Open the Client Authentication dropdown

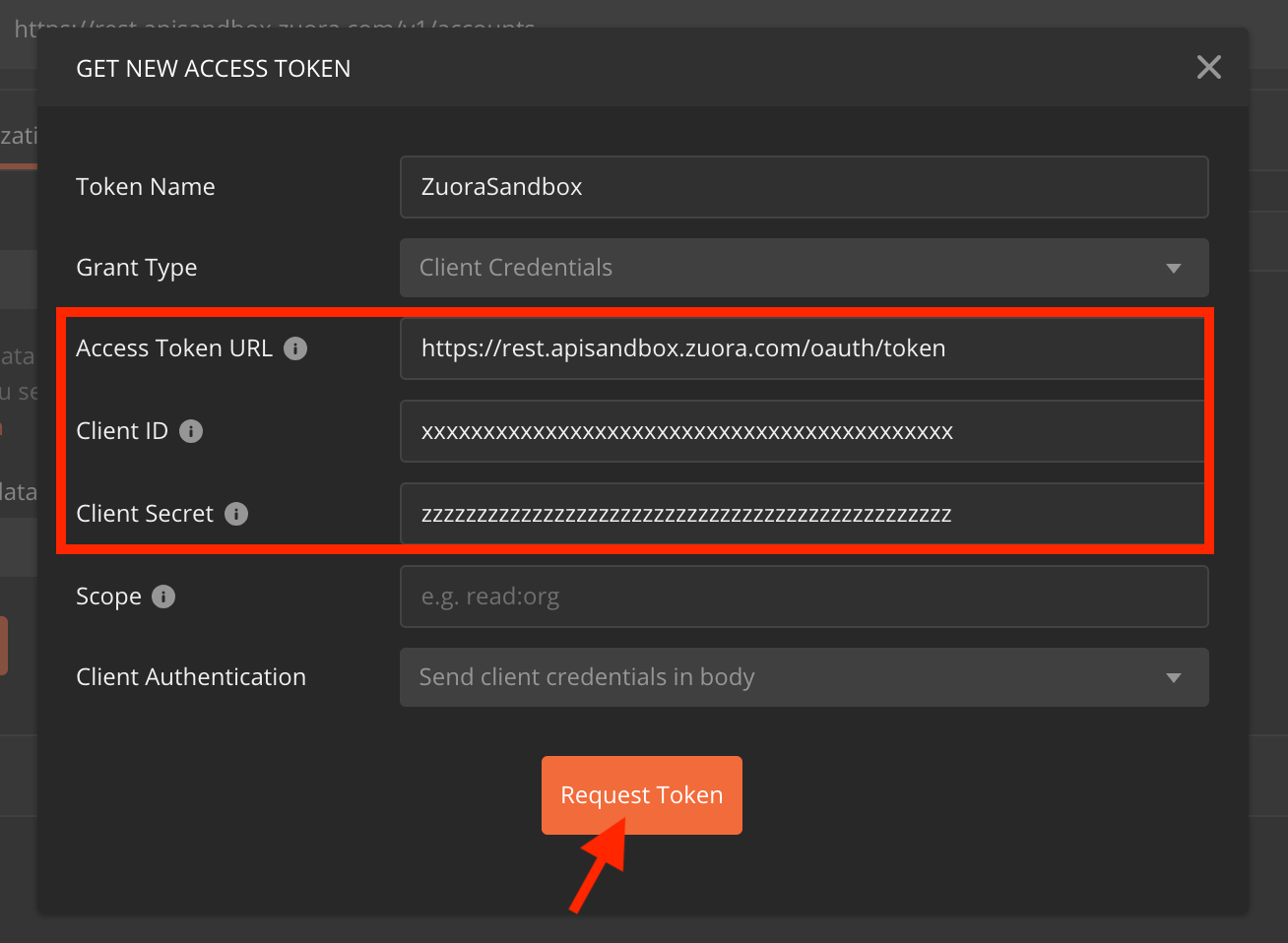(x=804, y=677)
